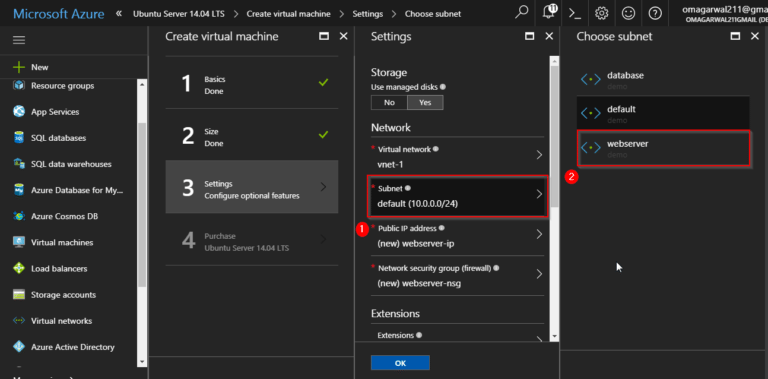Click info dot beside Subnet label
This screenshot has width=768, height=379.
coord(408,188)
